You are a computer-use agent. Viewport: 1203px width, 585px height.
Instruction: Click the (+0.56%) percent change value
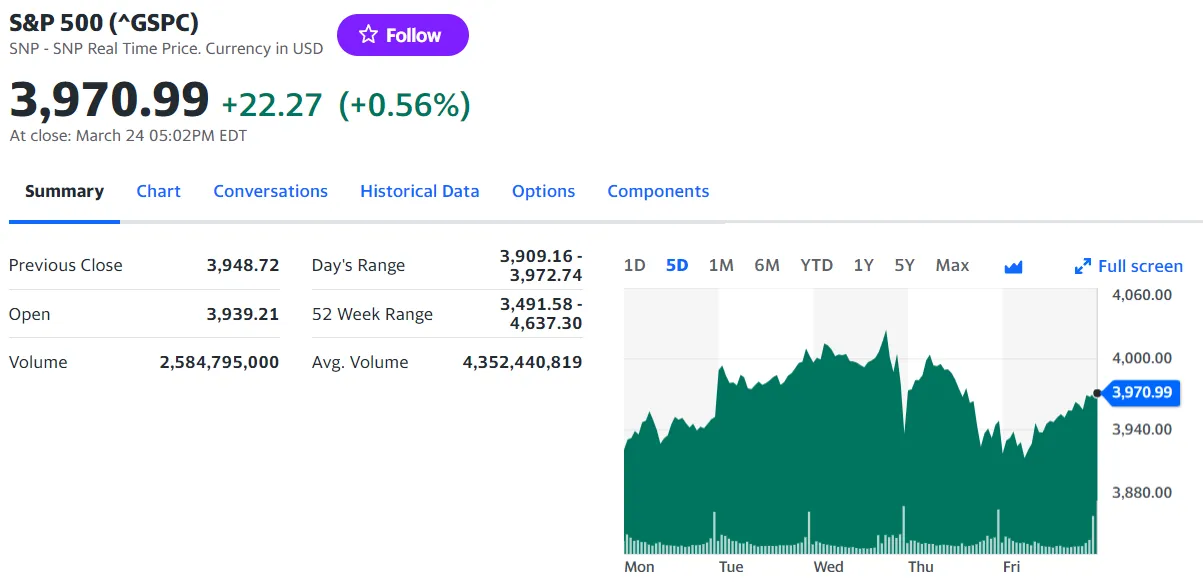[404, 105]
